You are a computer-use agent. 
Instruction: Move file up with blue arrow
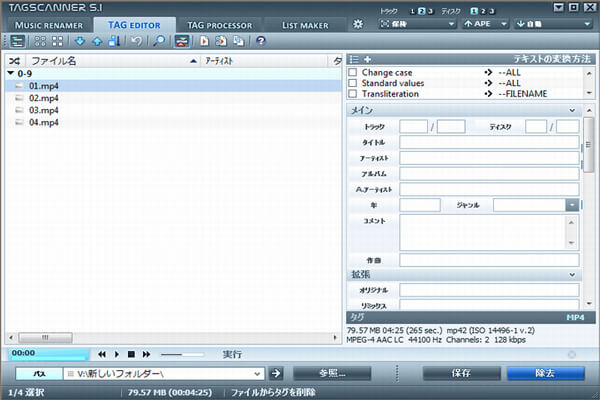(97, 41)
